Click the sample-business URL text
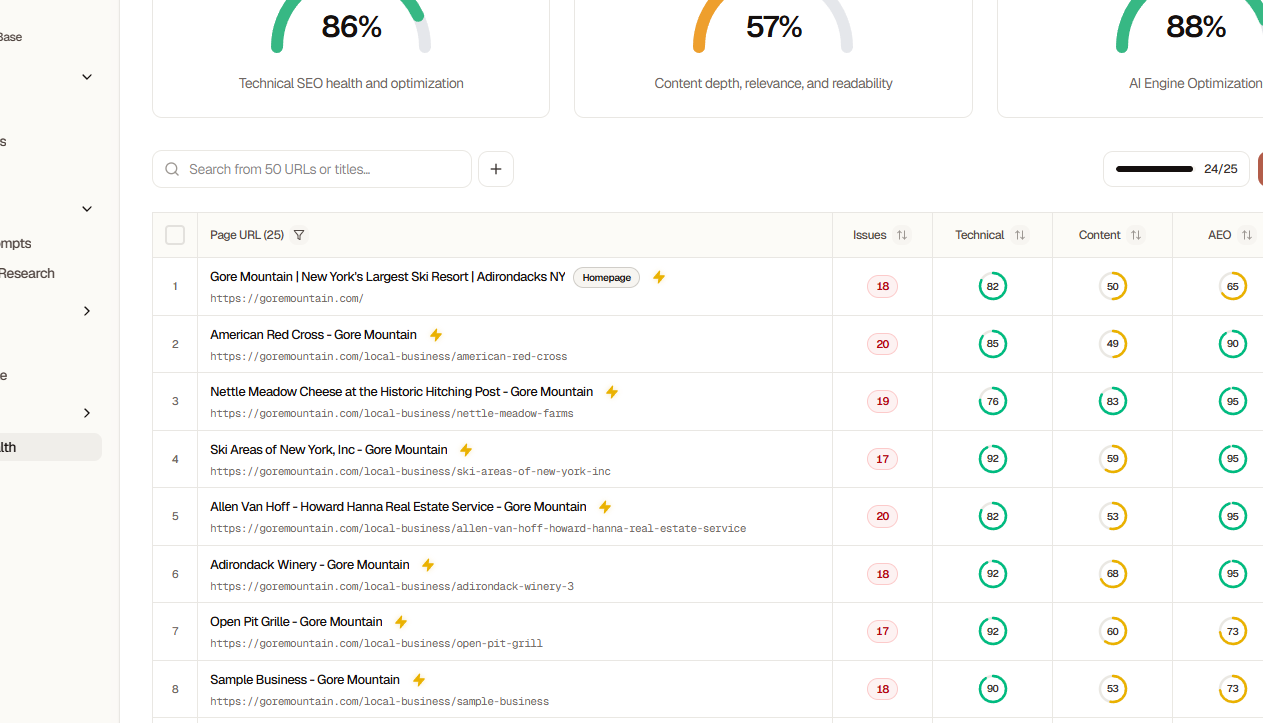 (x=379, y=702)
